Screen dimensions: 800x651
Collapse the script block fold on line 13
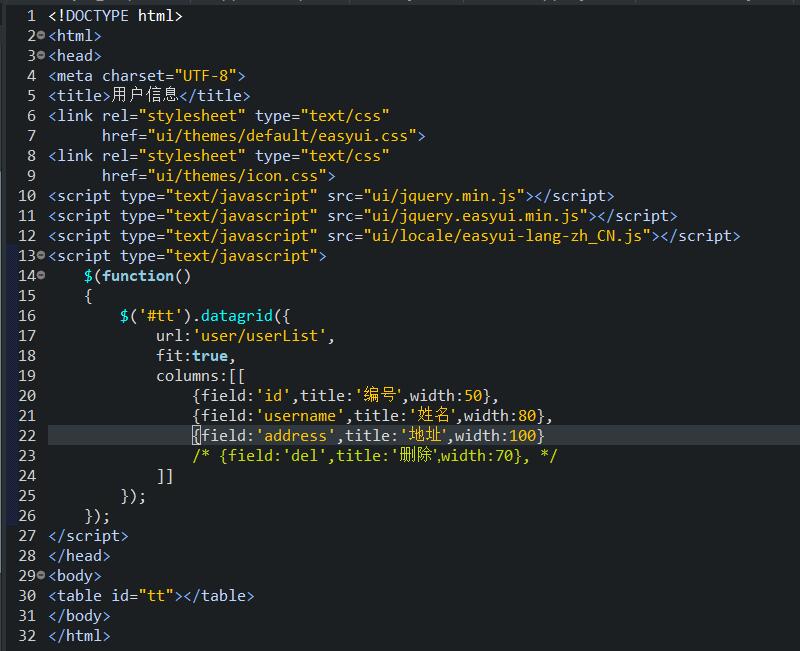(41, 255)
